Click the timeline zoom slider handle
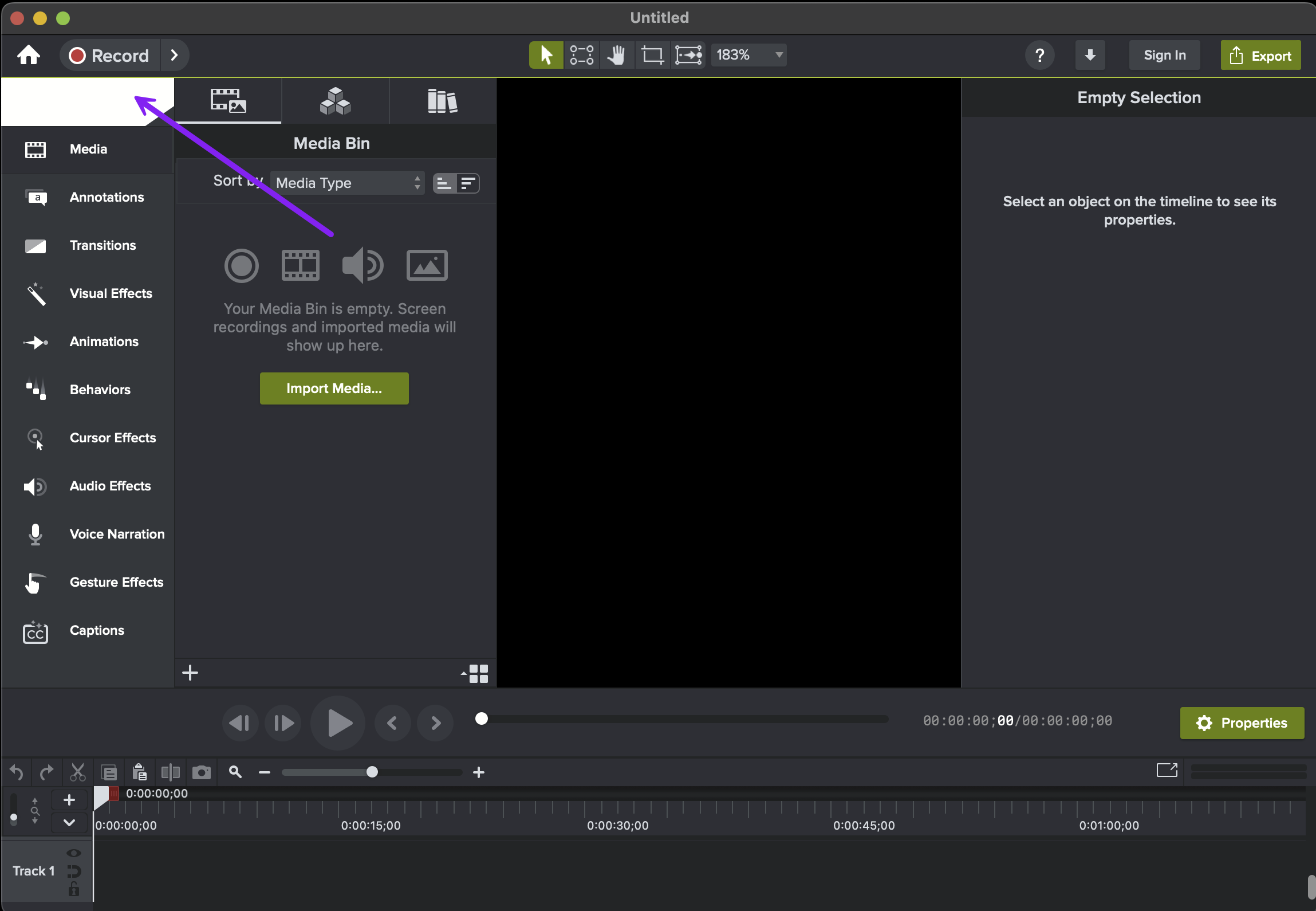This screenshot has height=911, width=1316. click(372, 772)
